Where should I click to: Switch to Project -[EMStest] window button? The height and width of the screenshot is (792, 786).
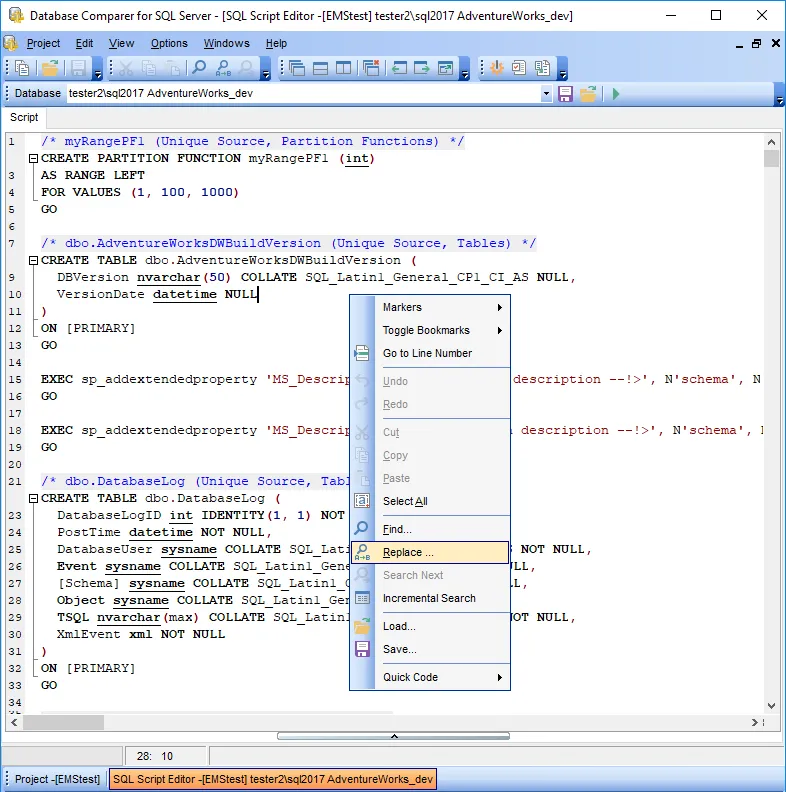(x=57, y=779)
